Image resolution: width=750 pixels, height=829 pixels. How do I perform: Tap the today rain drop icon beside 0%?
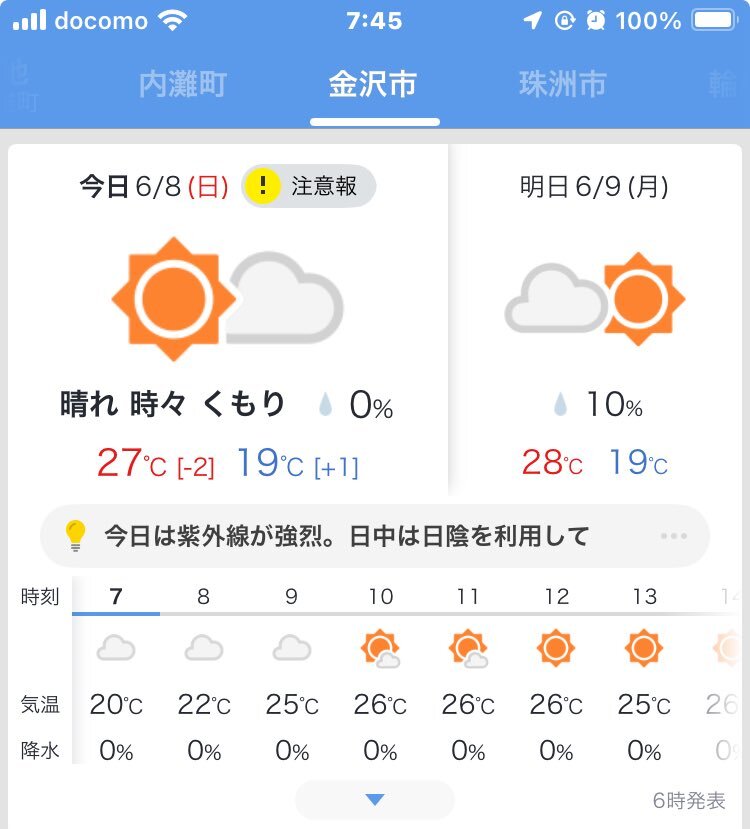326,405
